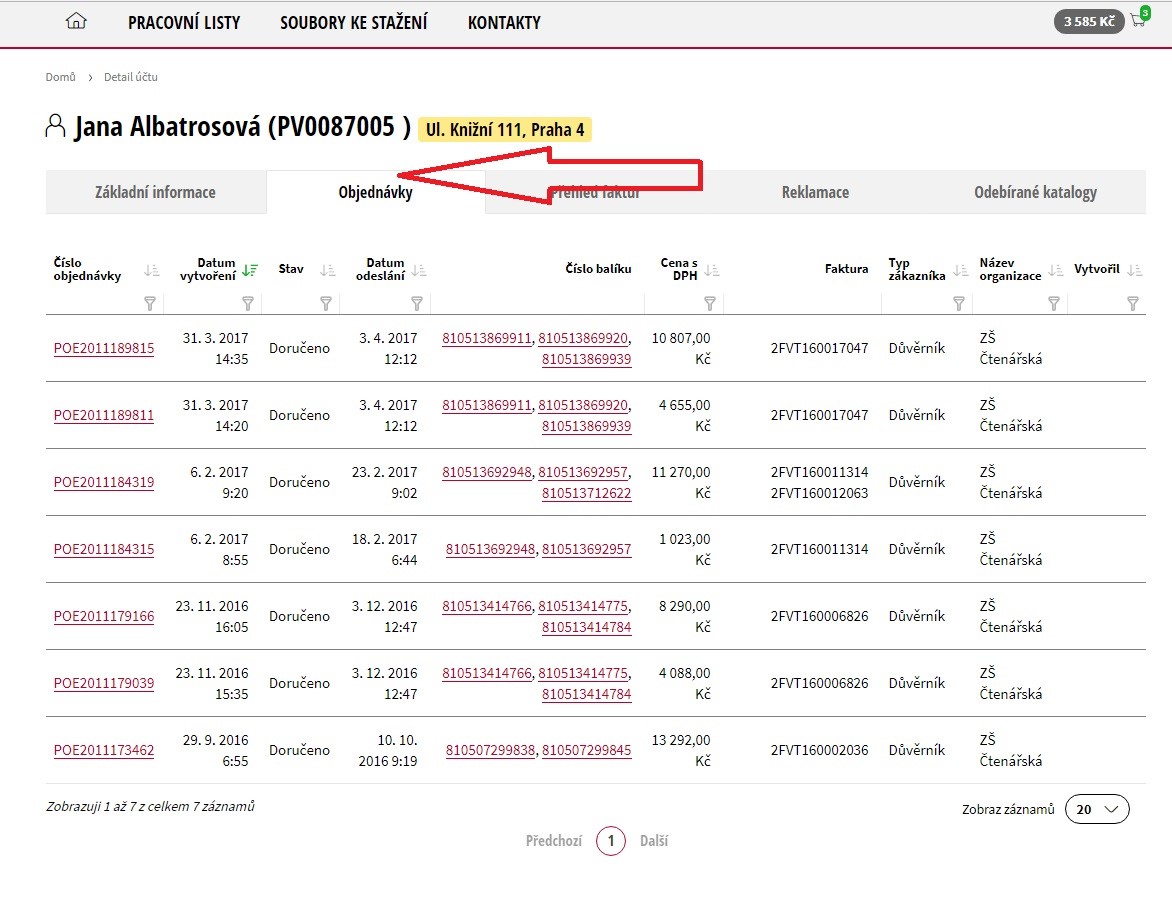The width and height of the screenshot is (1172, 915).
Task: Click sort icon next to Stav column
Action: pyautogui.click(x=327, y=270)
